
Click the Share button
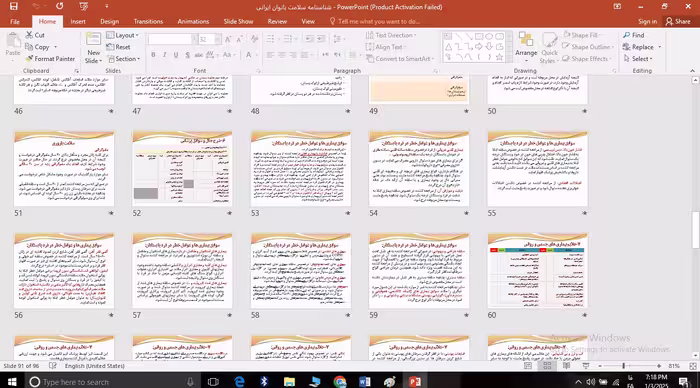[678, 21]
